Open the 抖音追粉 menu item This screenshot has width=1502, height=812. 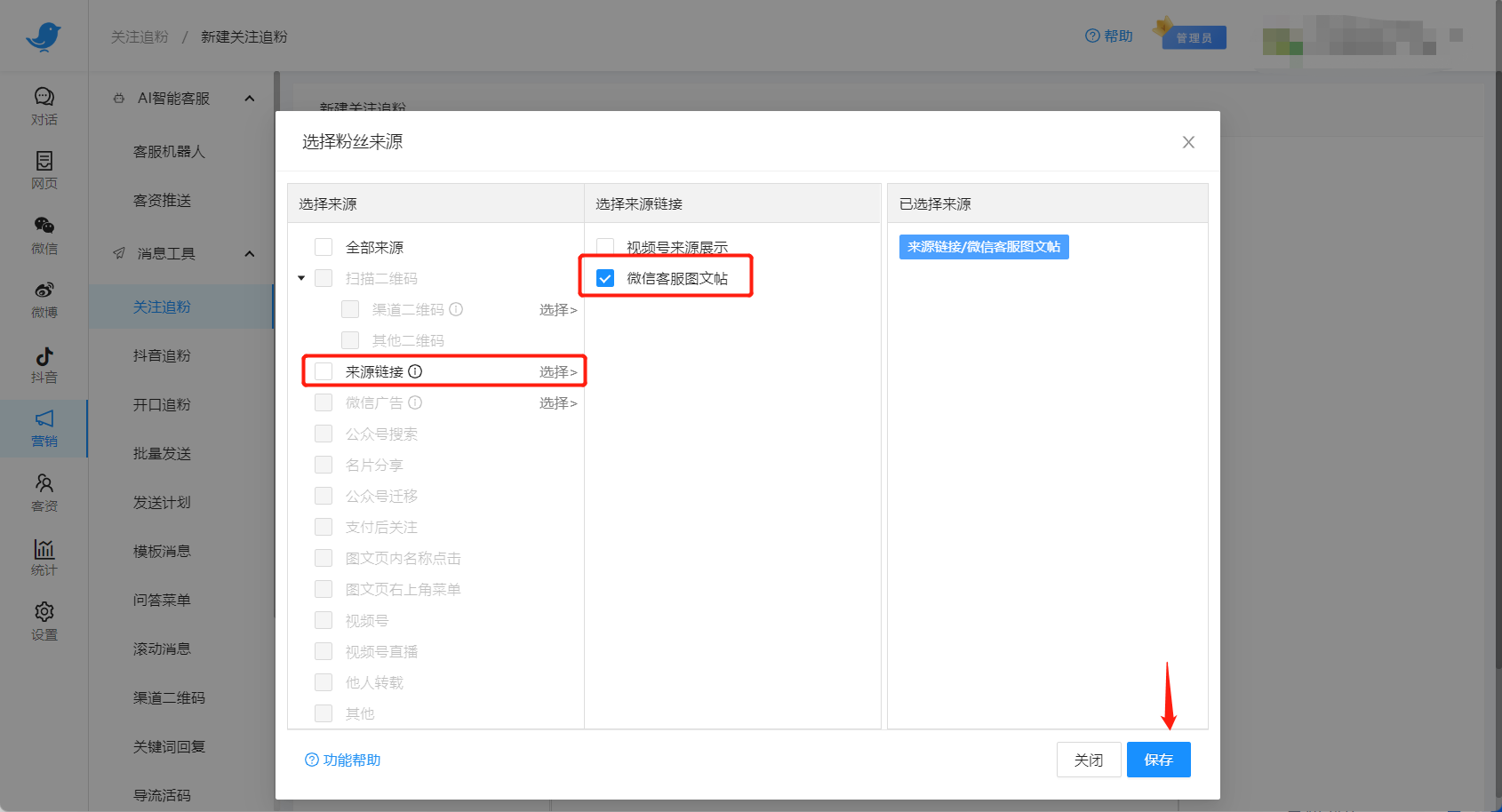[162, 355]
